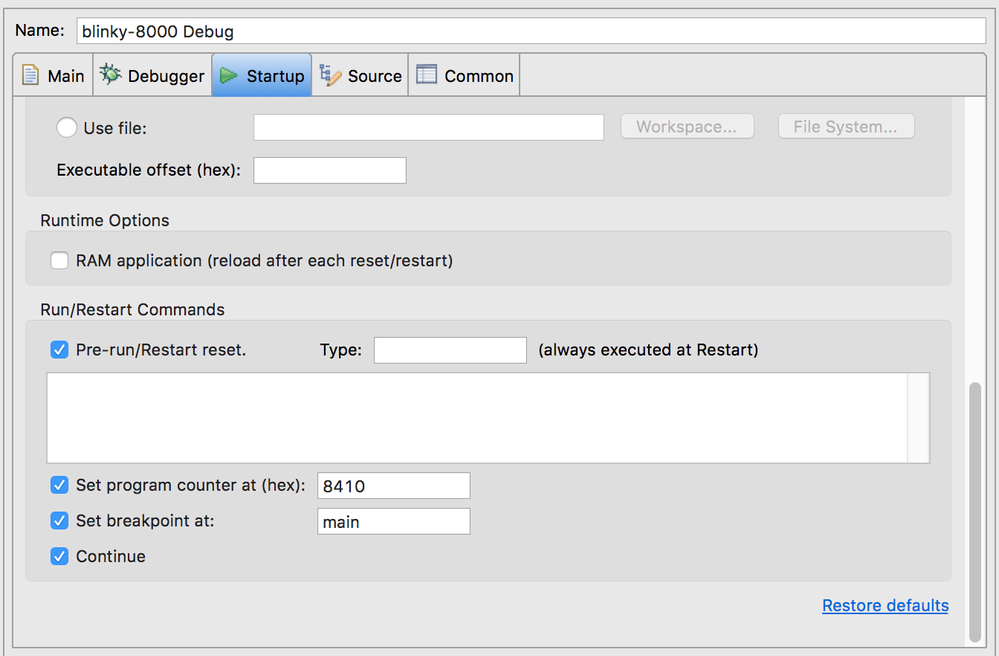999x656 pixels.
Task: Click the program counter field showing 8410
Action: click(x=393, y=486)
